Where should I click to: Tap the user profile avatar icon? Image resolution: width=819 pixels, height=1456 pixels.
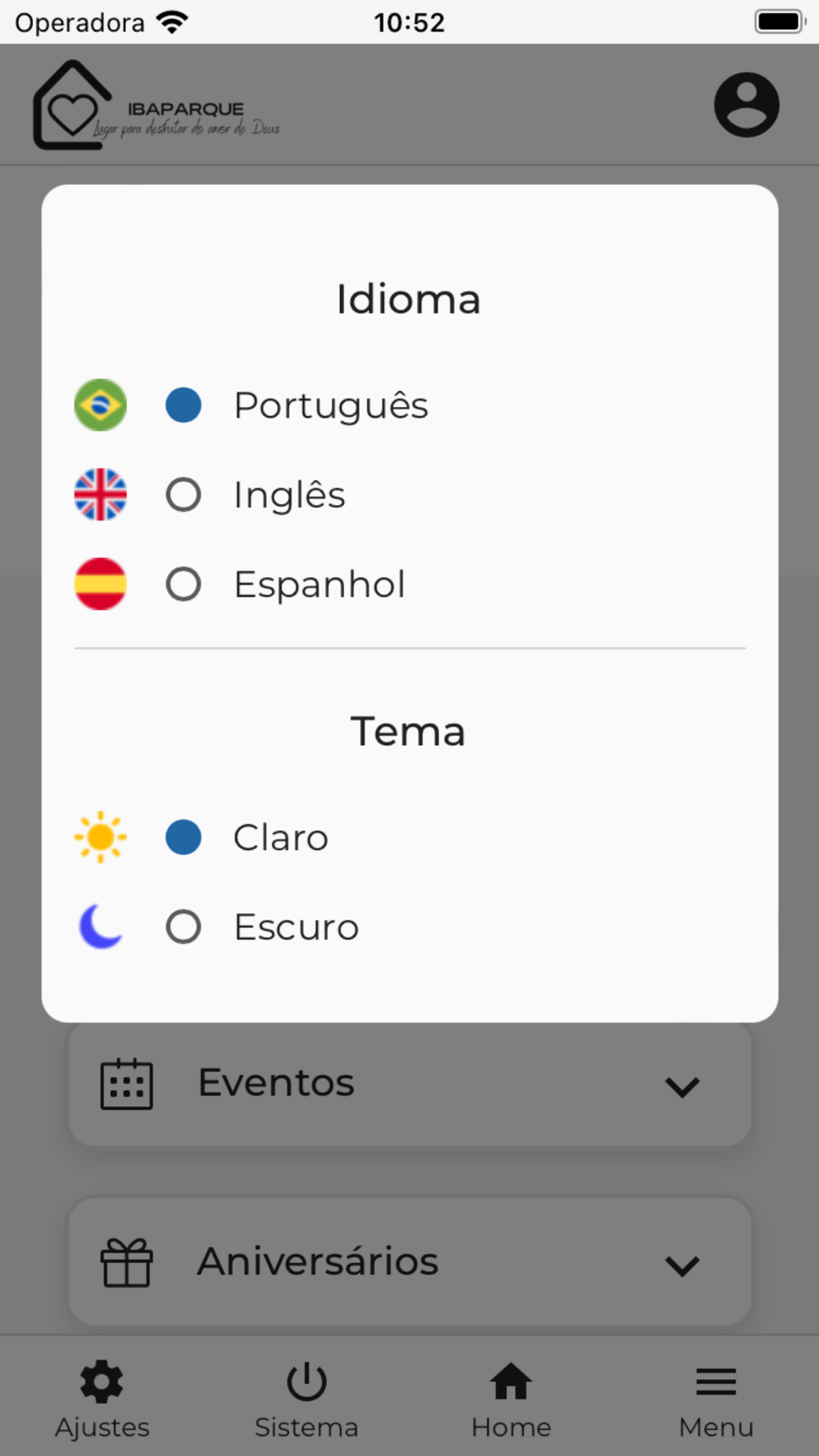(x=746, y=105)
